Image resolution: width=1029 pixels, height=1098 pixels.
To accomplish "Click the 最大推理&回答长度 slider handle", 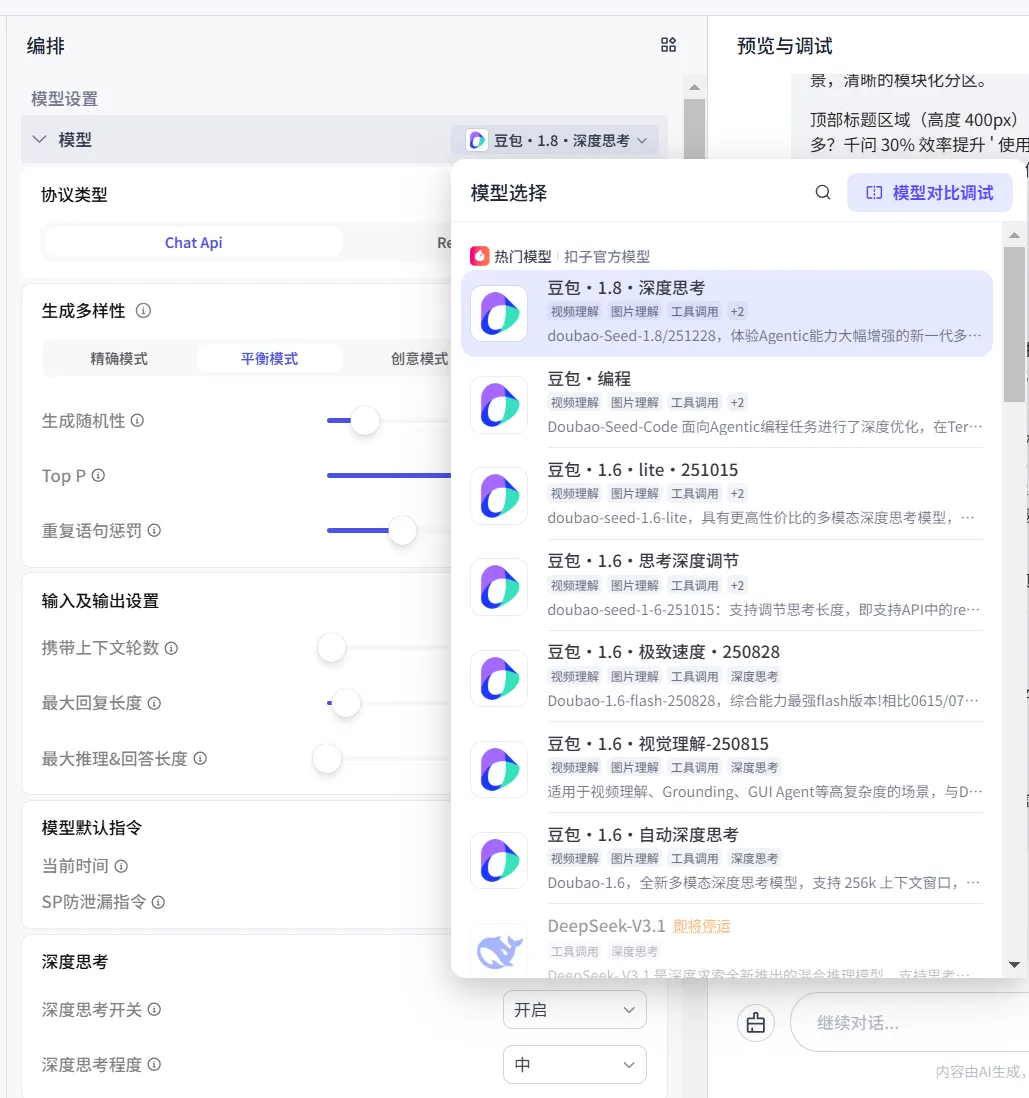I will coord(326,758).
